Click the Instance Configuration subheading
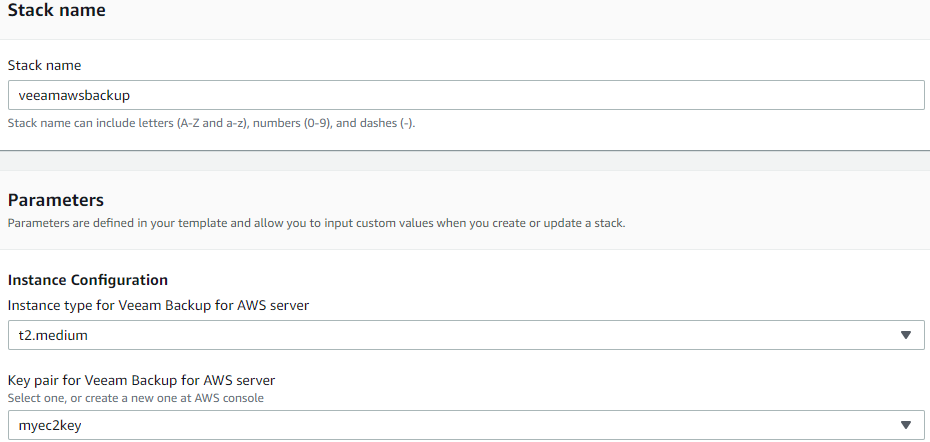 [x=88, y=279]
